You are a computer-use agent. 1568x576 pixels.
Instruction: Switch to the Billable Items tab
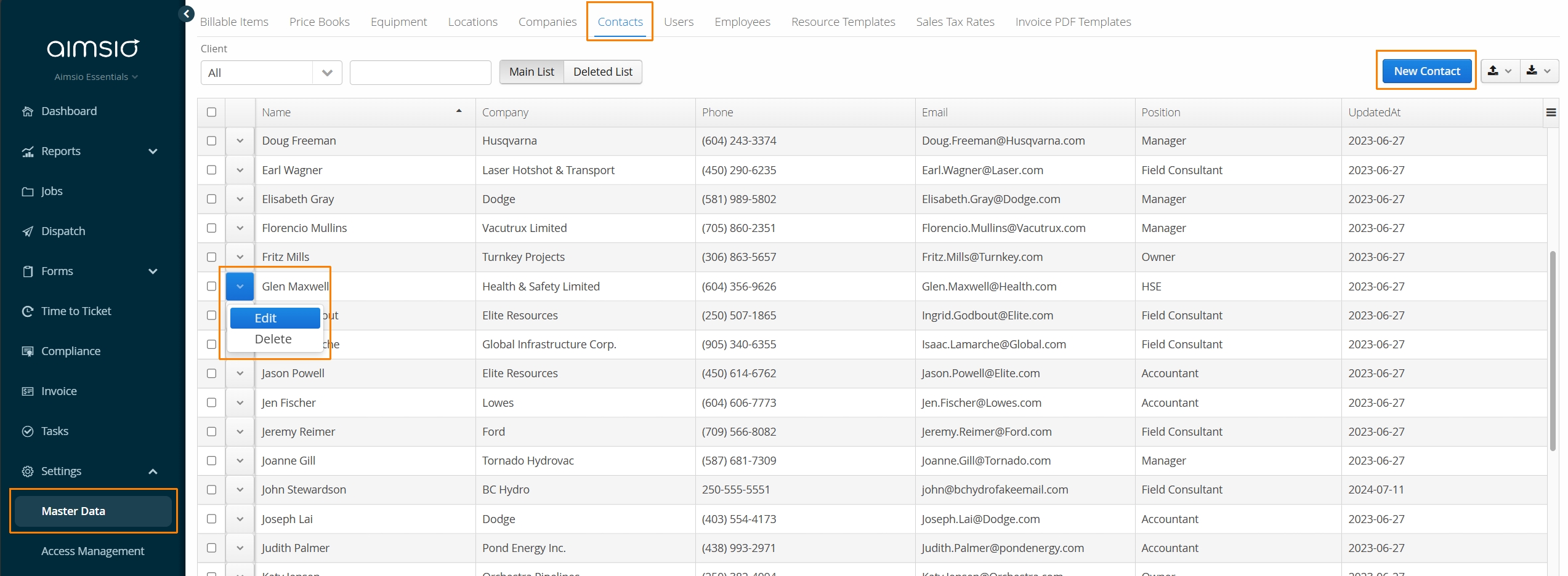(234, 22)
